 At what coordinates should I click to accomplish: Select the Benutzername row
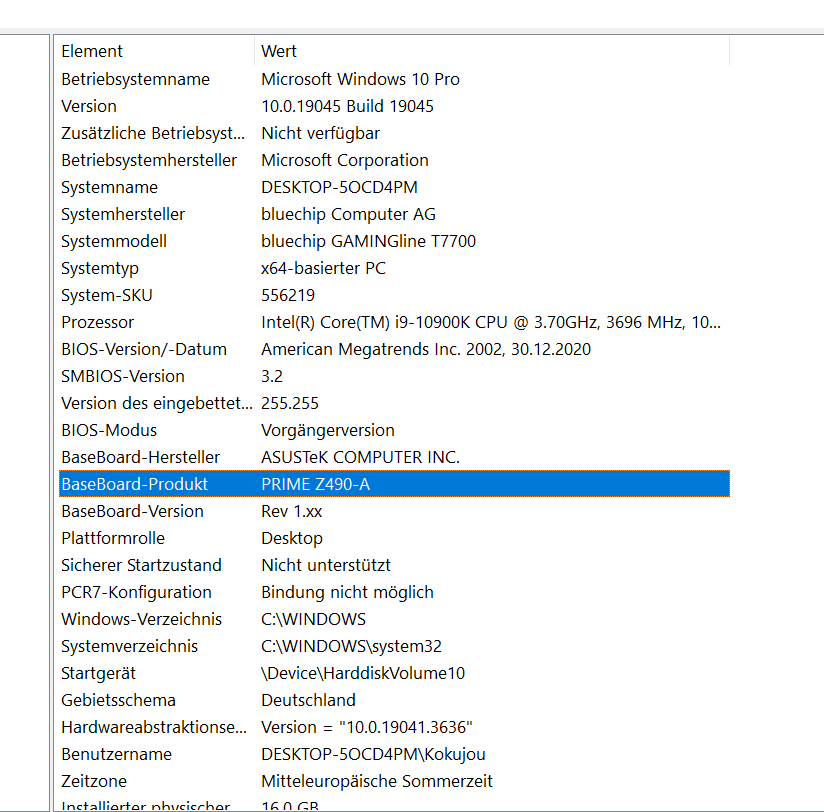tap(394, 754)
